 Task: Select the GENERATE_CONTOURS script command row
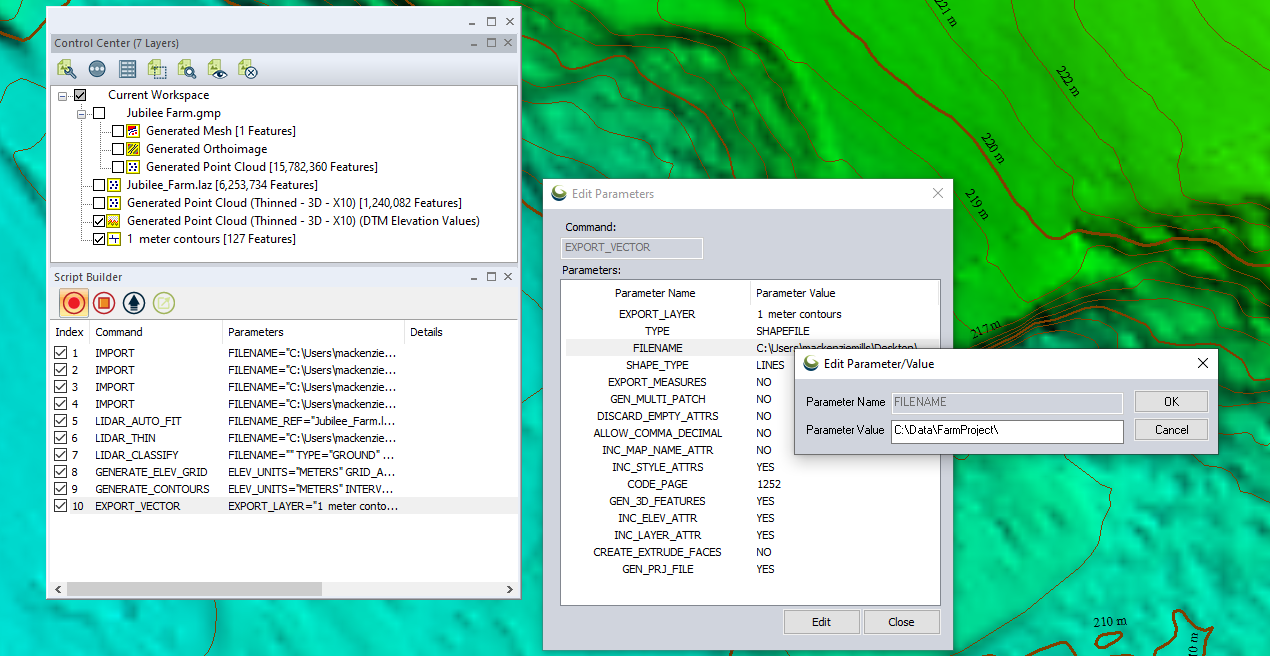coord(152,489)
